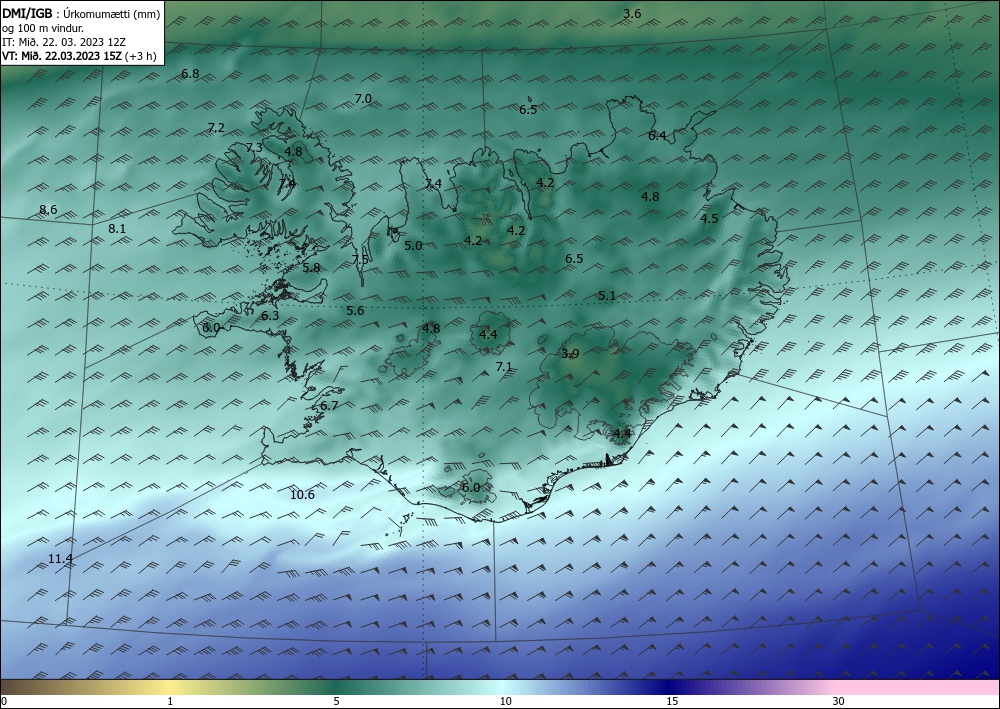Image resolution: width=1000 pixels, height=709 pixels.
Task: Click the colorbar tick label 5
Action: [336, 701]
